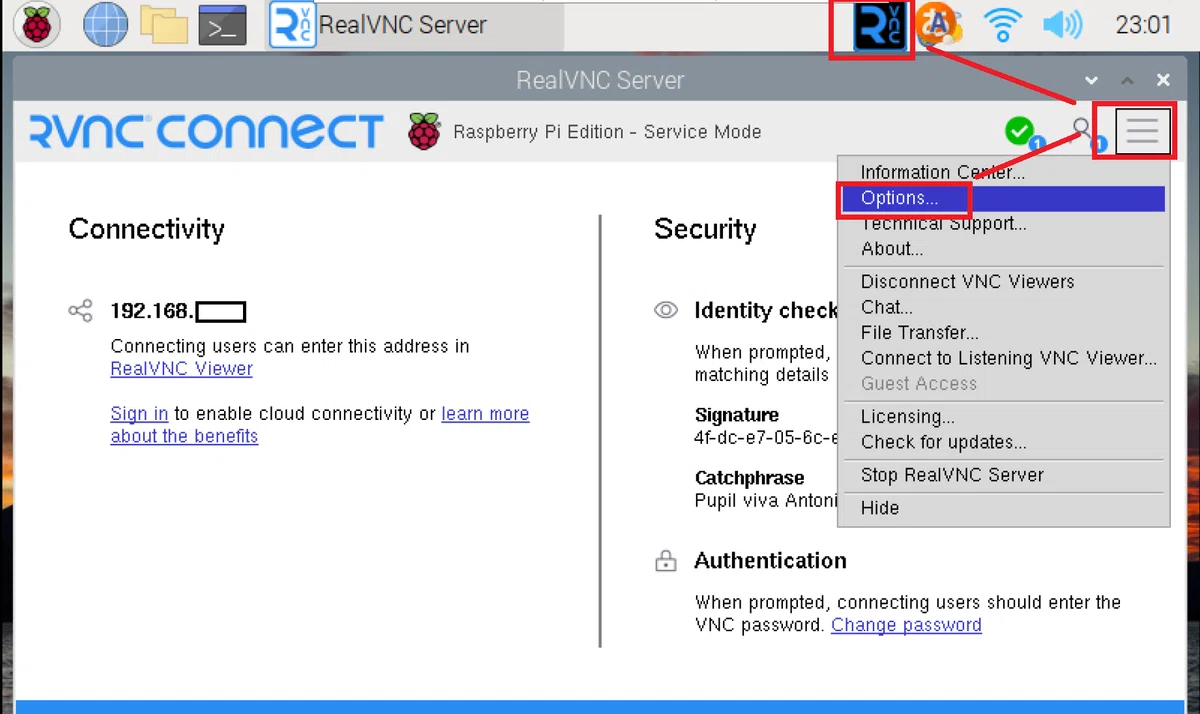Open the Raspberry Pi main menu
Screen dimensions: 1200x714
pyautogui.click(x=36, y=25)
